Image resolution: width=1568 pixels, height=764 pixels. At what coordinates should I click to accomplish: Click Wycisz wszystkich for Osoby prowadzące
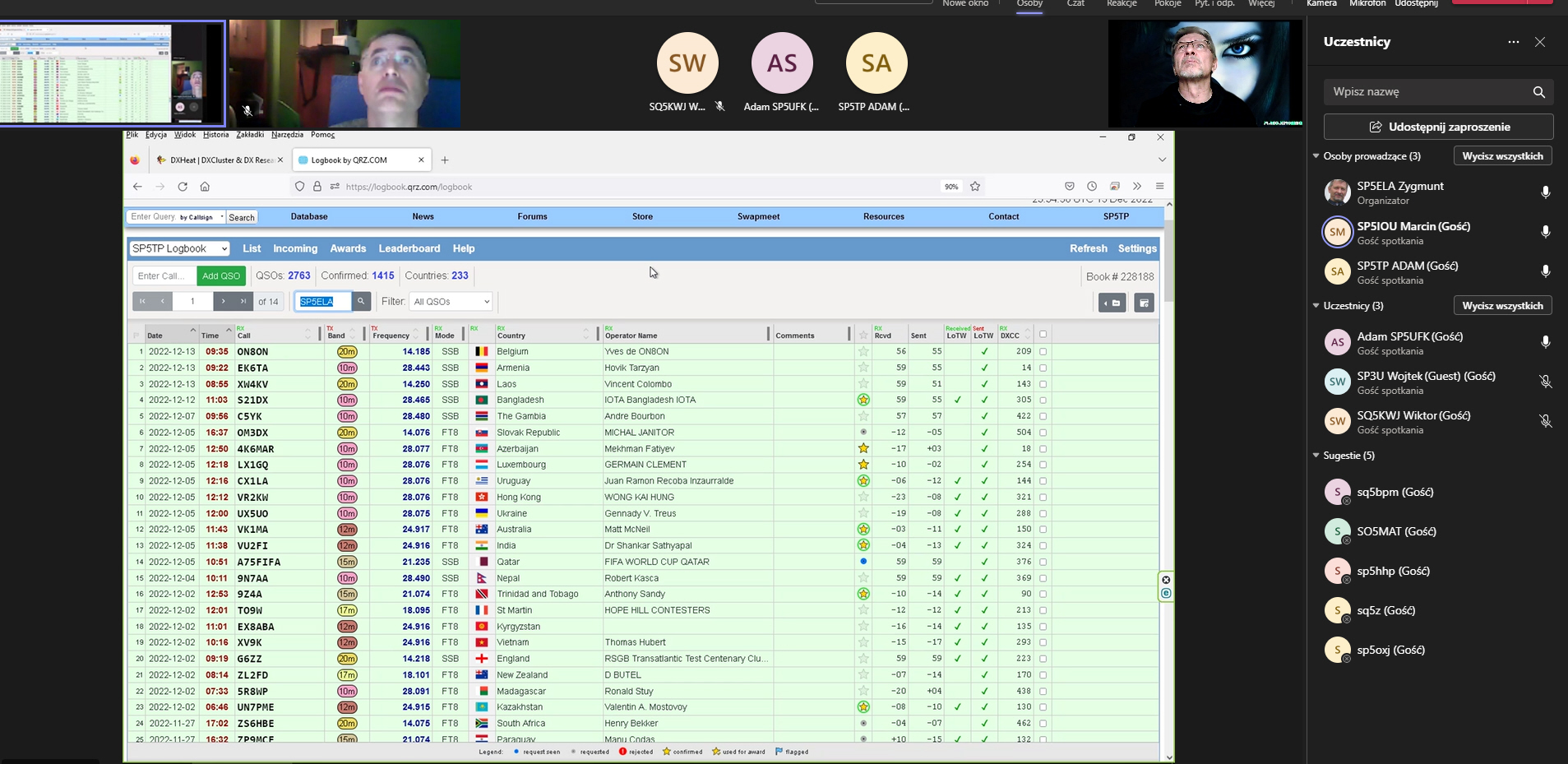pyautogui.click(x=1502, y=156)
